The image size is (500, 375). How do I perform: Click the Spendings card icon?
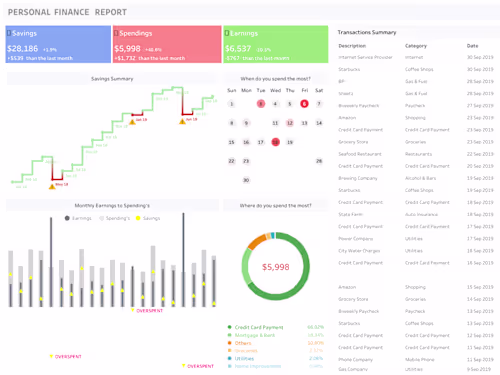[x=116, y=33]
